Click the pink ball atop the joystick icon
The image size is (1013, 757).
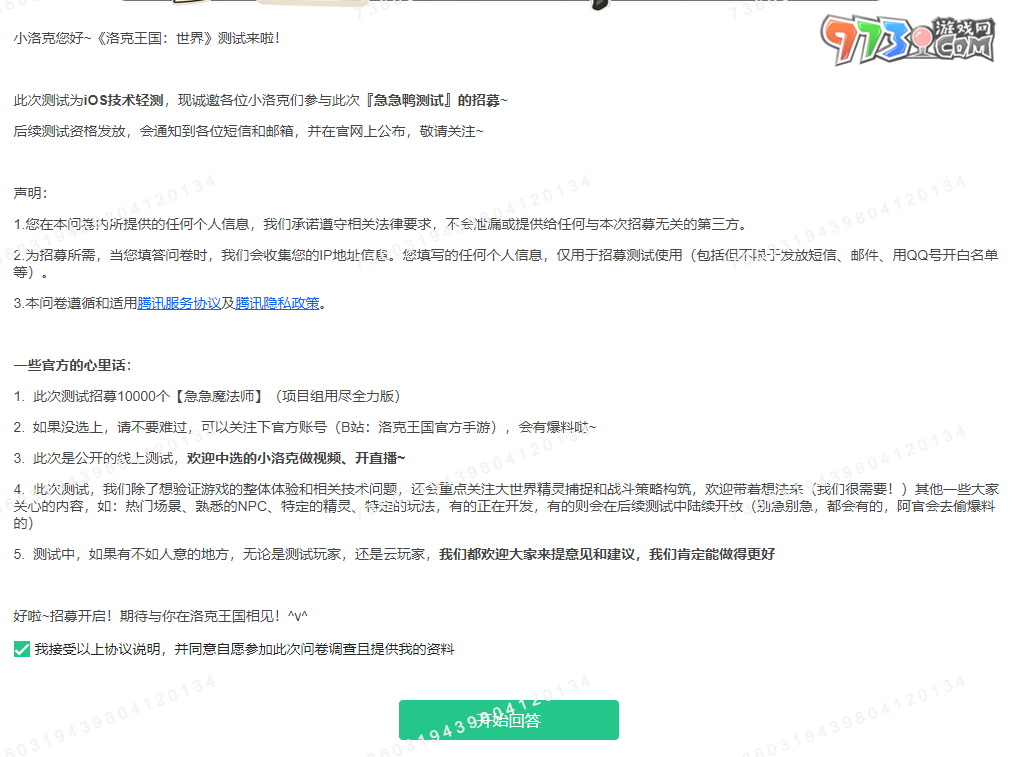[922, 36]
